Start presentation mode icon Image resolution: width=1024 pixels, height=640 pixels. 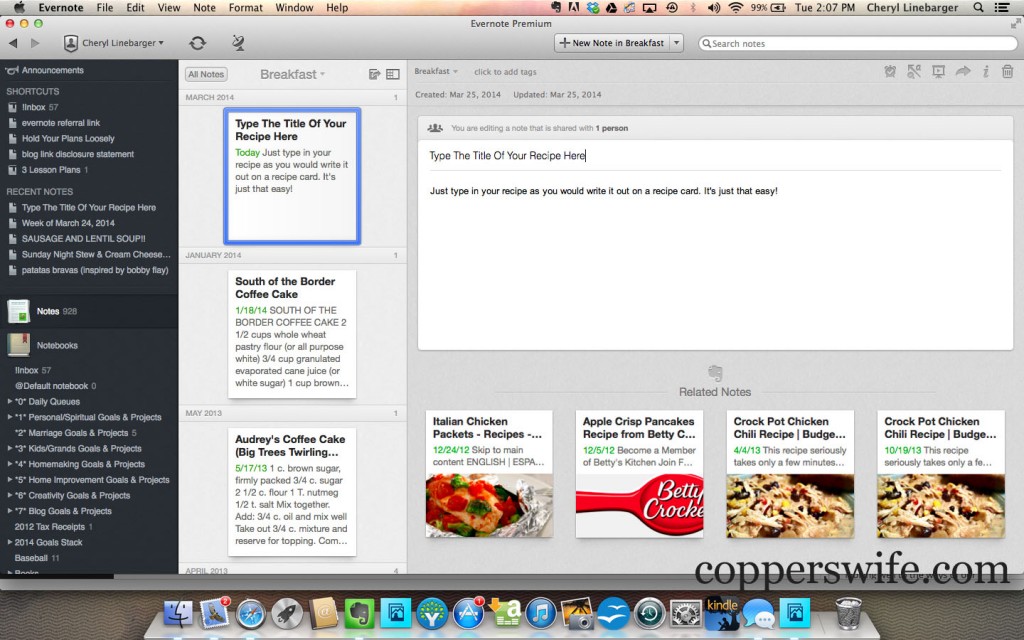tap(938, 72)
